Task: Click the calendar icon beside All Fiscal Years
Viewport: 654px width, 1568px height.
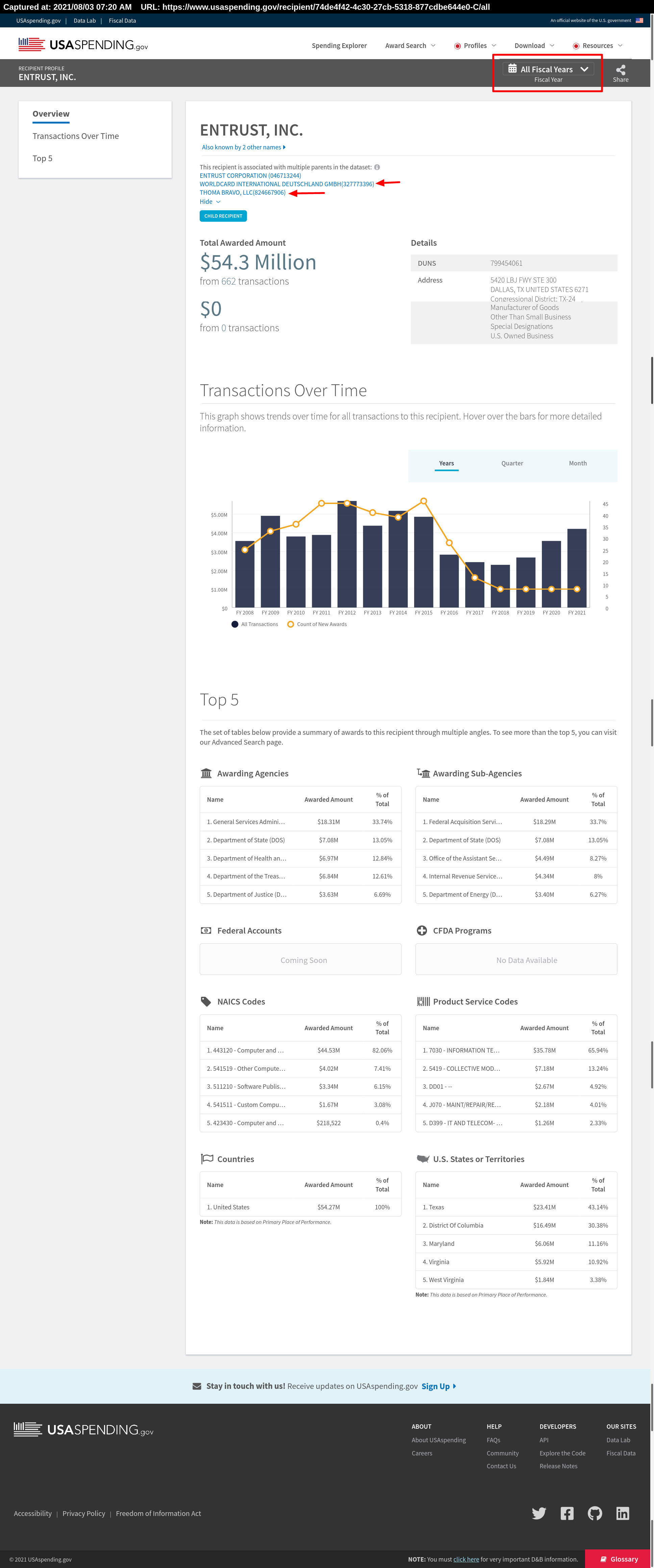Action: [513, 69]
